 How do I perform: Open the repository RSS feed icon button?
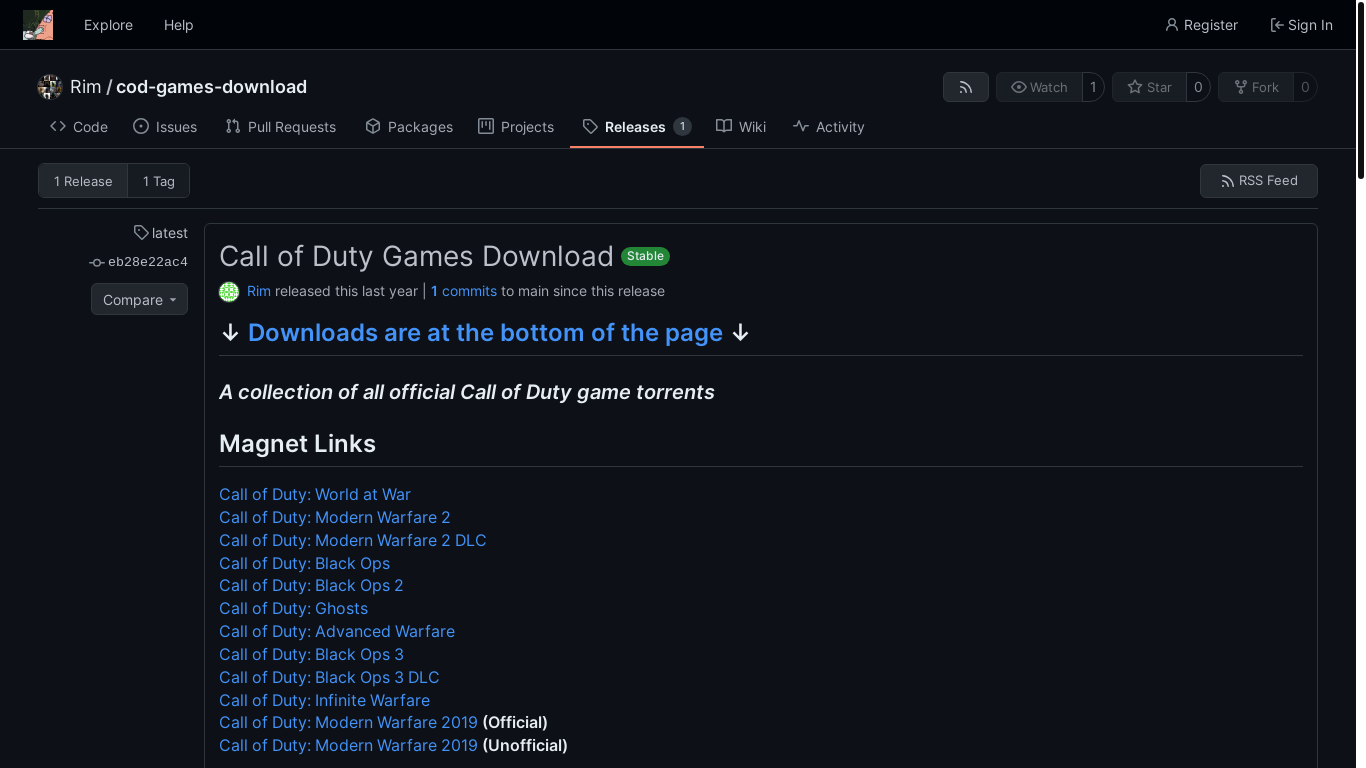click(x=966, y=87)
